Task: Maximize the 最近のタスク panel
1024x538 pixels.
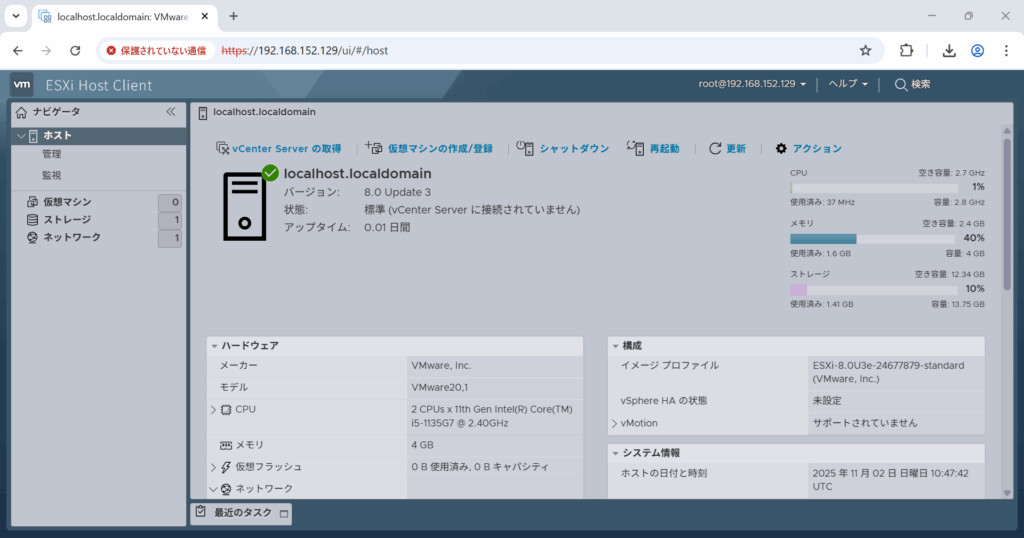Action: tap(283, 513)
